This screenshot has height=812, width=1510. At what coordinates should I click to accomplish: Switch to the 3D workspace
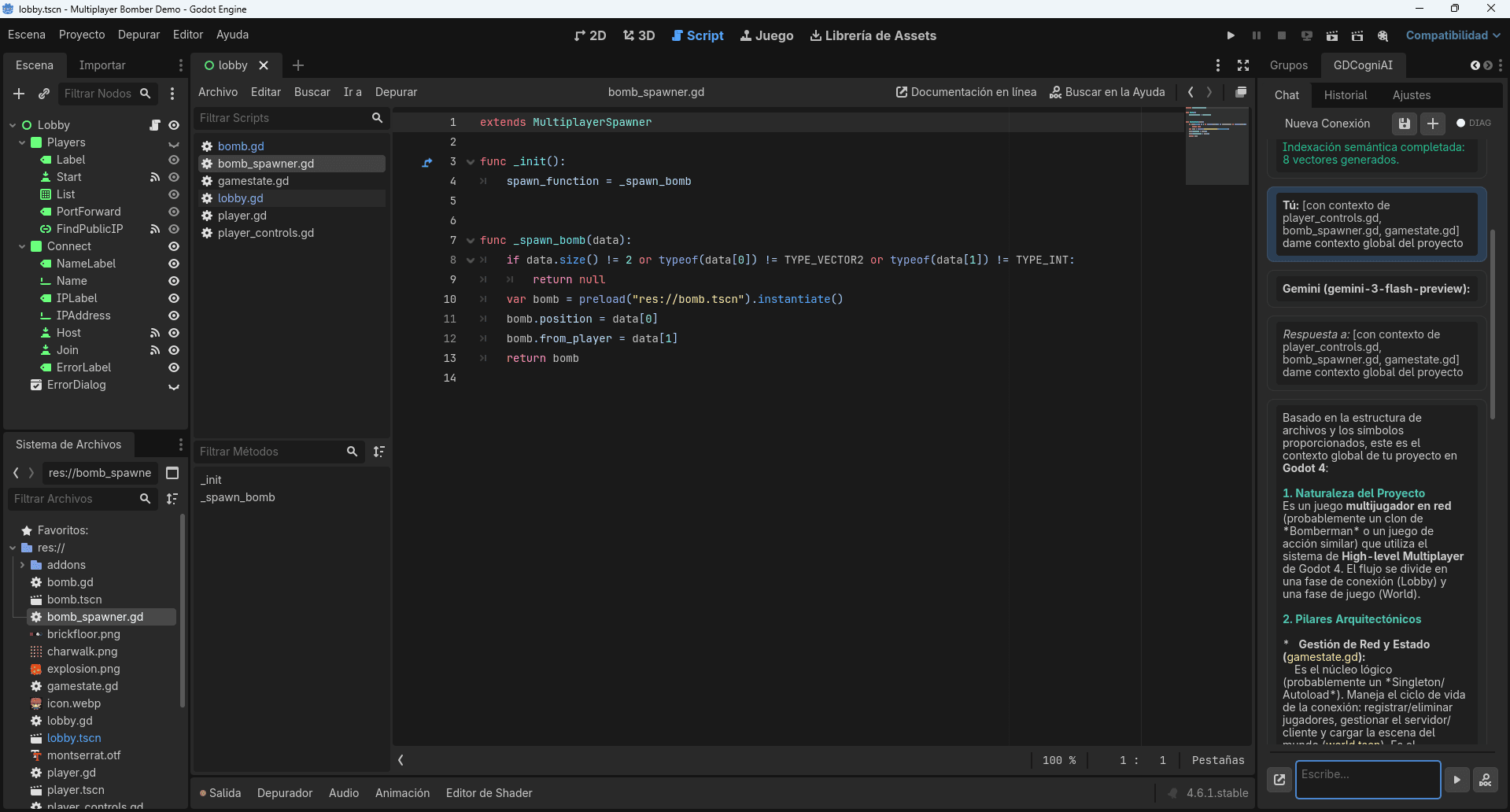click(x=639, y=35)
